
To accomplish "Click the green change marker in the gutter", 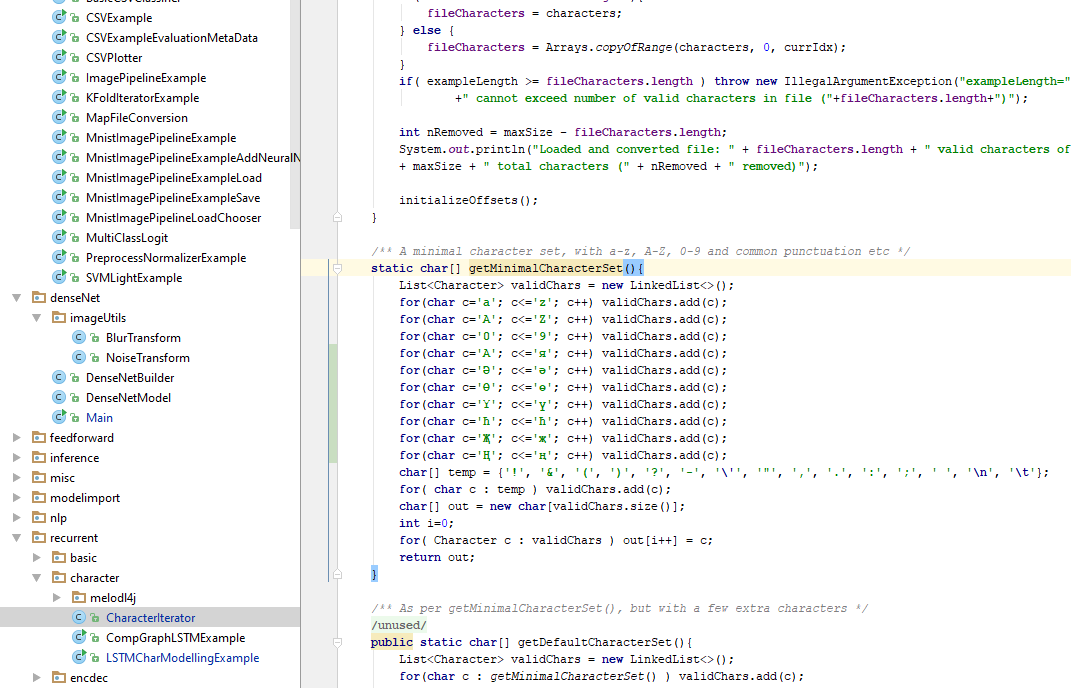I will coord(333,404).
